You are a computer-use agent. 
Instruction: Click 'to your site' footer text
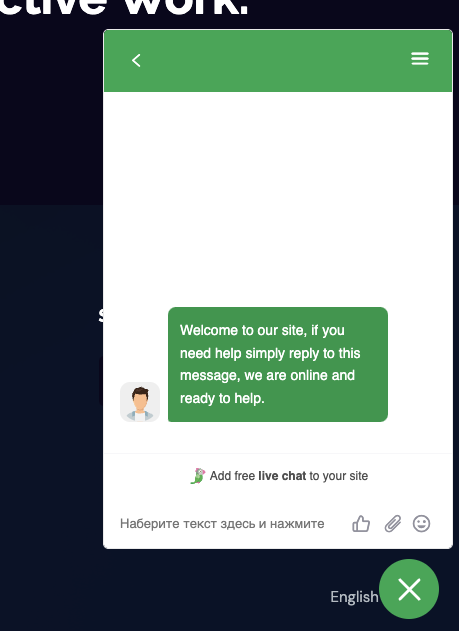[338, 476]
